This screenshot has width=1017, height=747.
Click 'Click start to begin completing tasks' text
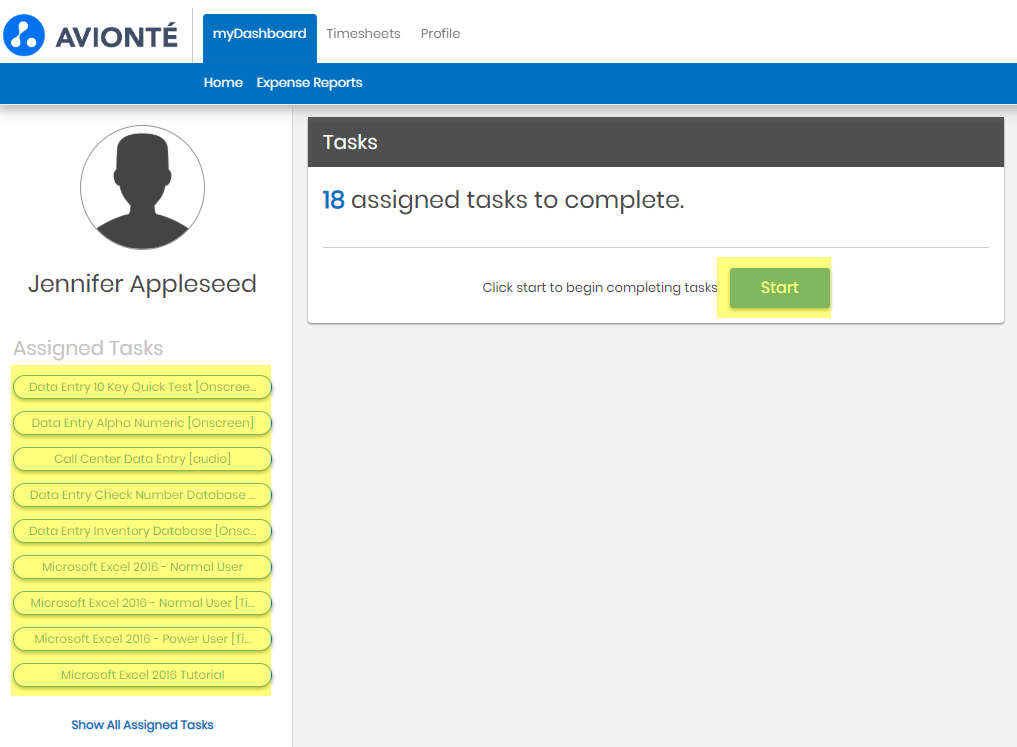[600, 287]
